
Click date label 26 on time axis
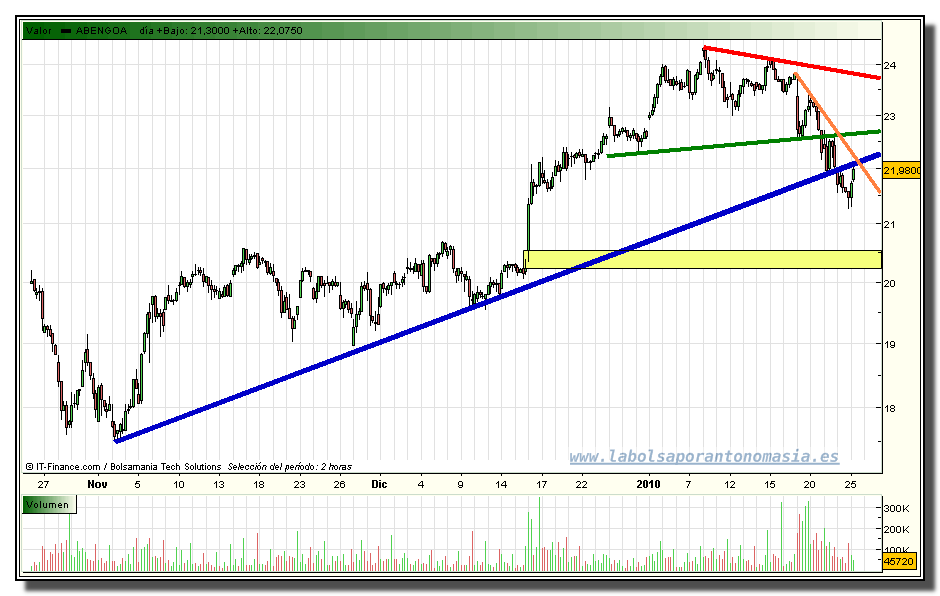pyautogui.click(x=339, y=484)
